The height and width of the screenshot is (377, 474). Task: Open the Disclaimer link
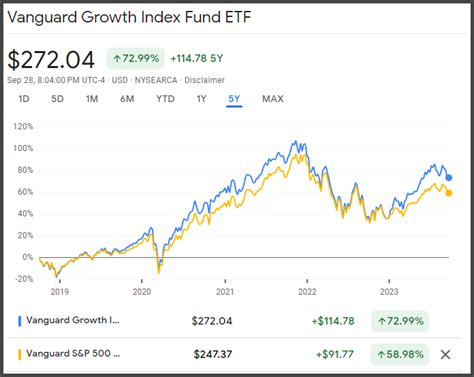[x=204, y=80]
